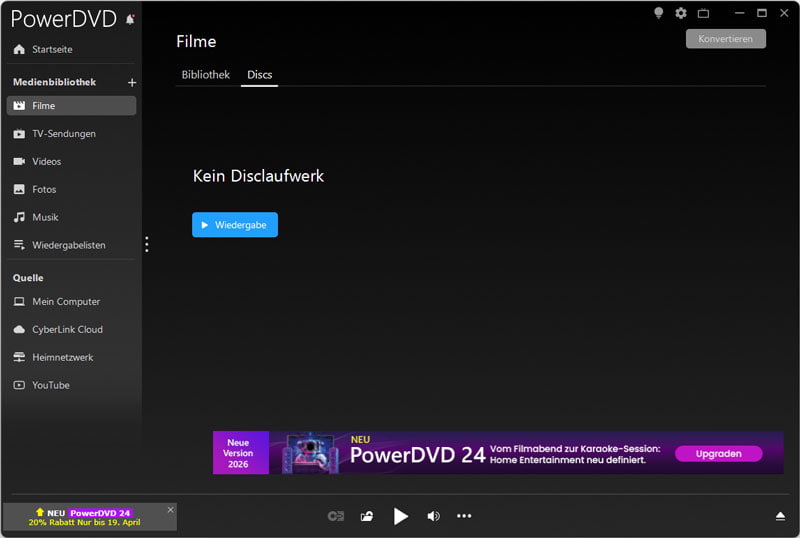Click the PowerDVD logo text

64,19
